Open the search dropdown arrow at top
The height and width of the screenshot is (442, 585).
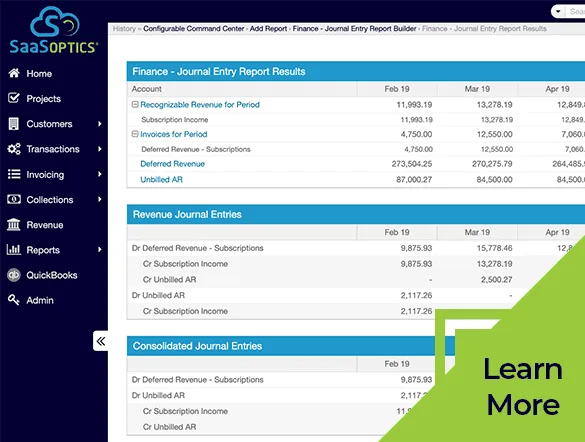(x=558, y=12)
